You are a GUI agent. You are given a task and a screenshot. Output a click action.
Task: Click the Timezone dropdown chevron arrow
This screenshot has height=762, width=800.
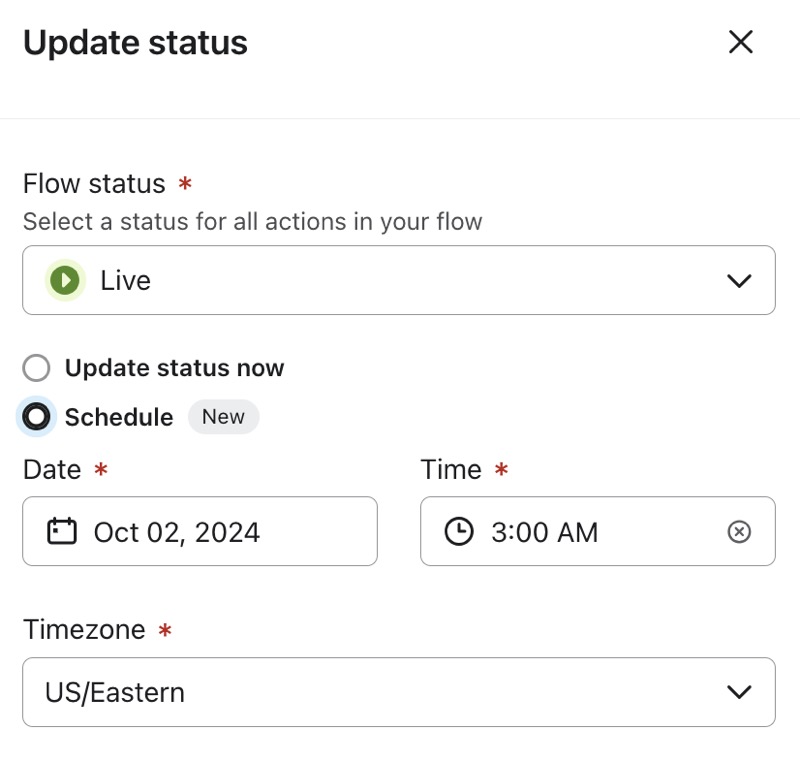click(738, 692)
